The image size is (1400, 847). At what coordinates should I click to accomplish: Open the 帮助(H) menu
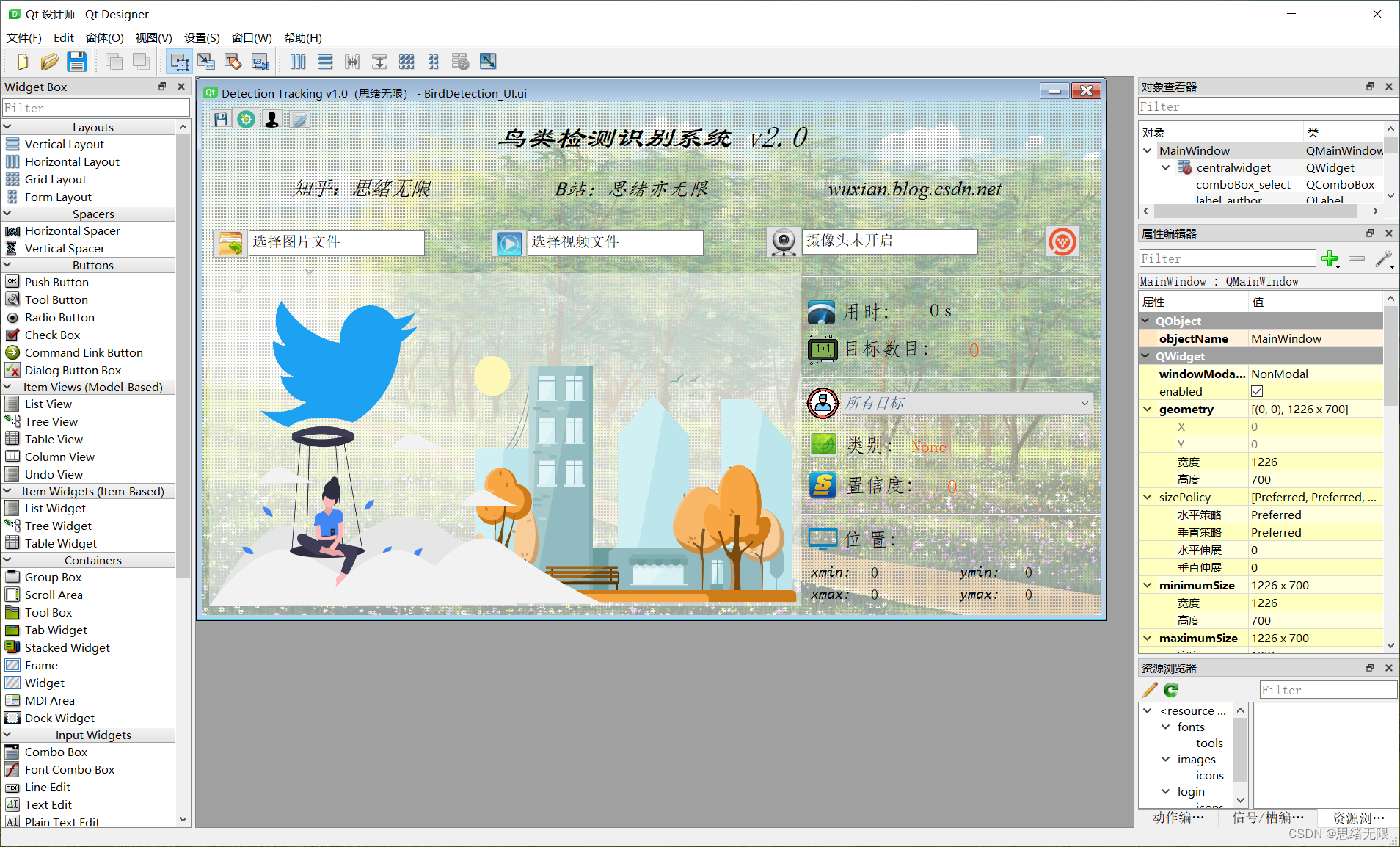303,37
